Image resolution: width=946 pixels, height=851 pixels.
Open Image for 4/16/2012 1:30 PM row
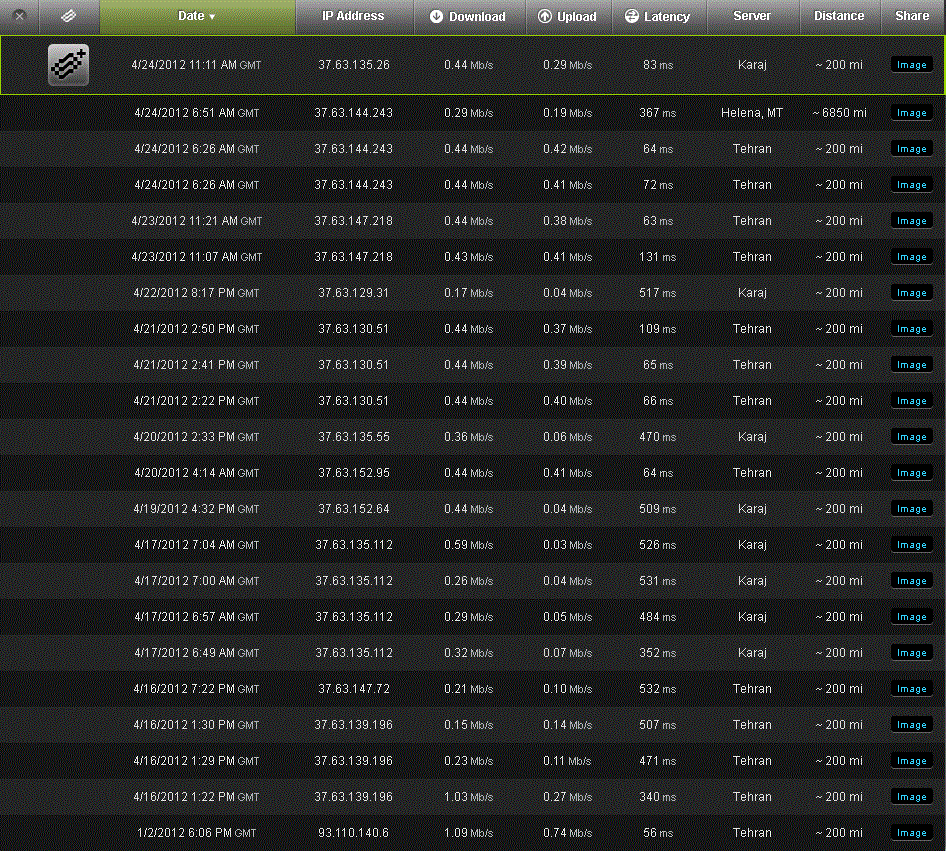point(912,725)
